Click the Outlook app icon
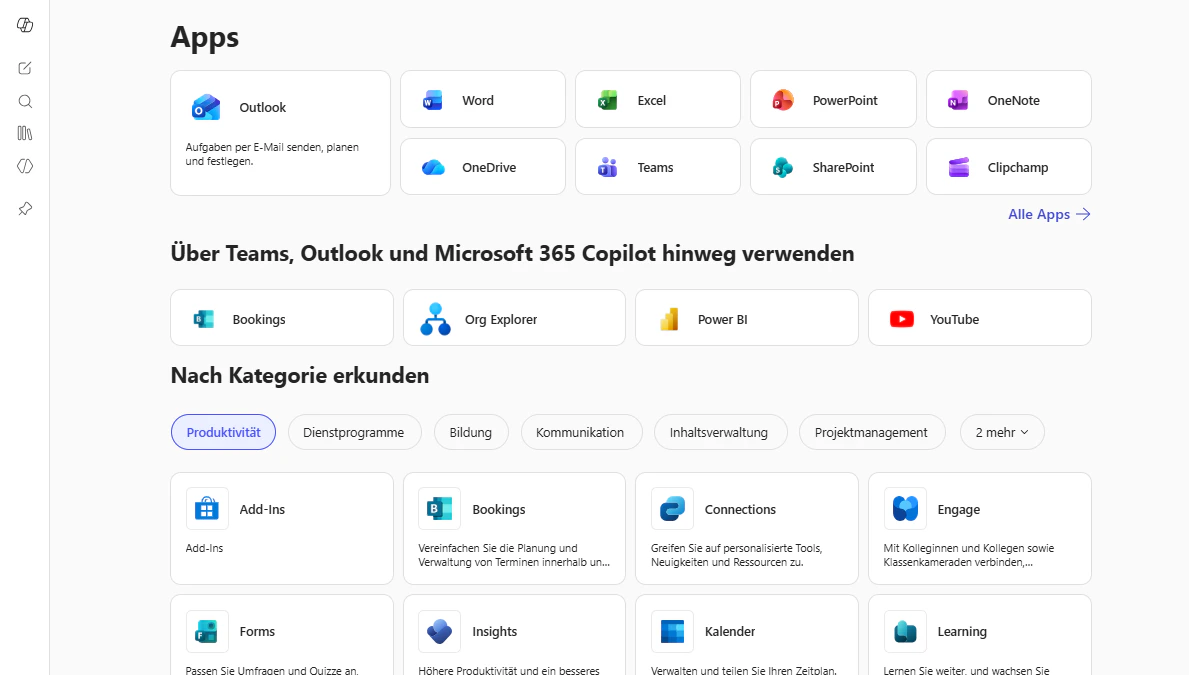The height and width of the screenshot is (675, 1189). tap(205, 108)
